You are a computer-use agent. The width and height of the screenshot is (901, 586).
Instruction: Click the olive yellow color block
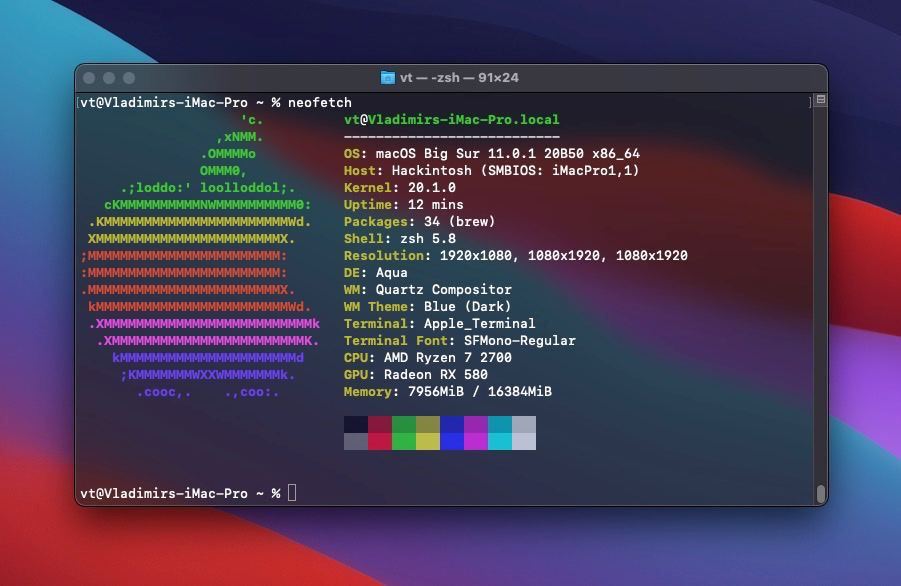coord(428,425)
